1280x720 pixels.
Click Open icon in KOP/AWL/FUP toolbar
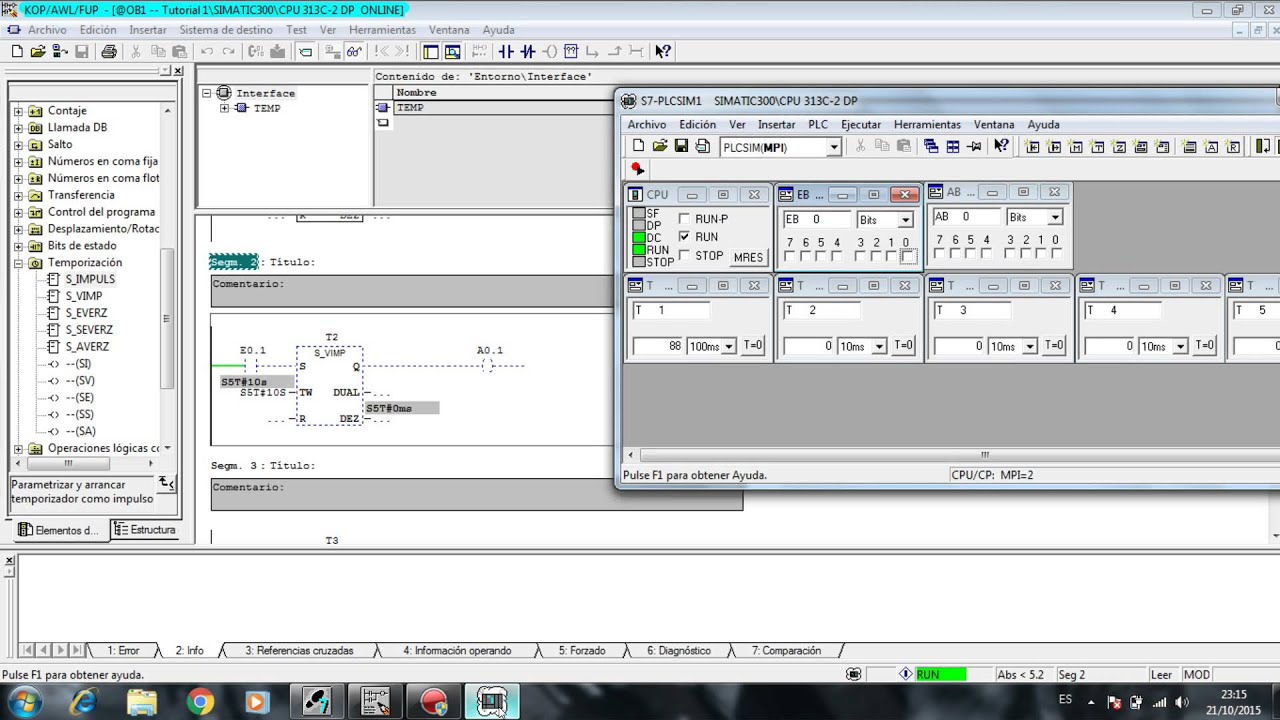[38, 51]
